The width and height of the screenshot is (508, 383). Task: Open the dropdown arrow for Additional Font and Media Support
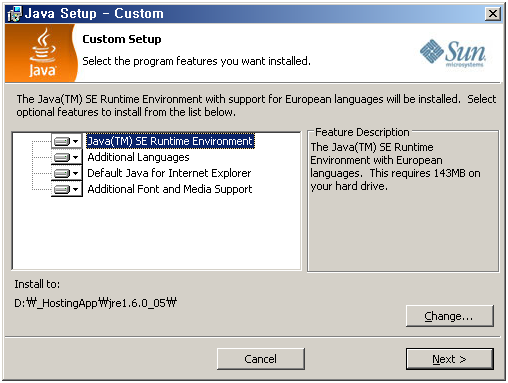click(x=76, y=189)
